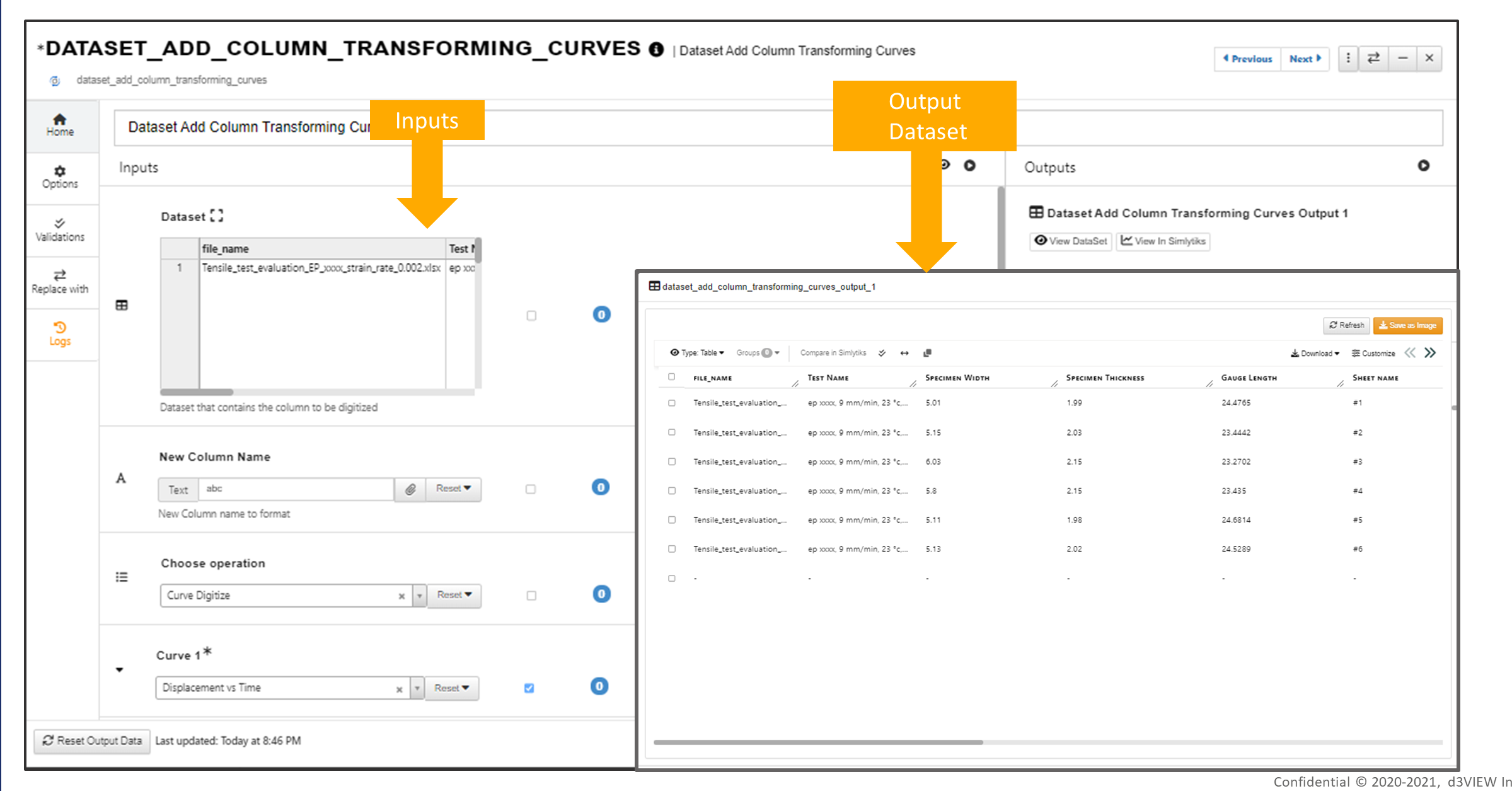1512x791 pixels.
Task: Open the Validations tab
Action: coord(60,229)
